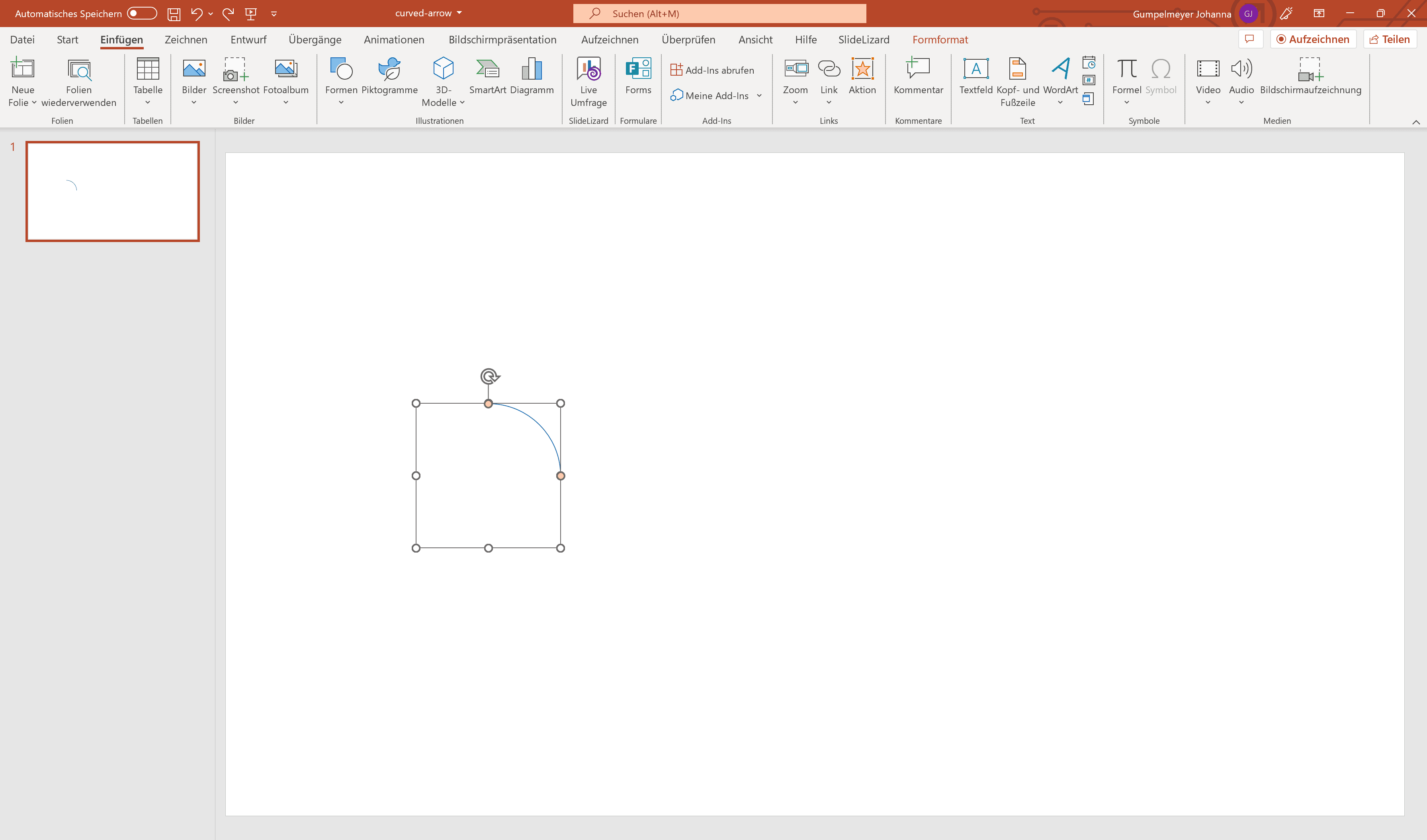Click the Piktogramme icon
1427x840 pixels.
click(x=389, y=69)
